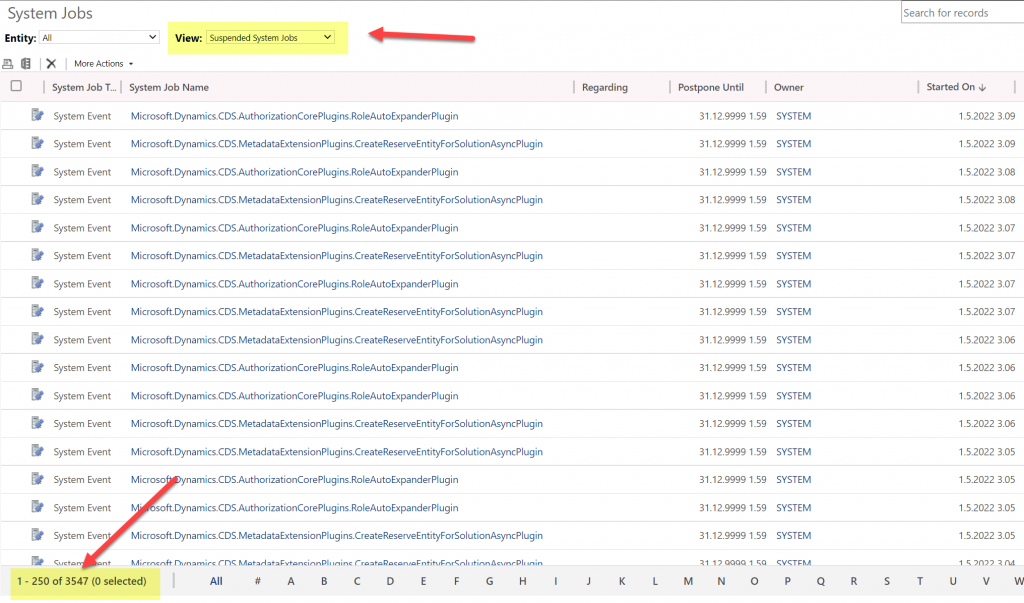This screenshot has height=603, width=1024.
Task: Click '1.5.2022 3.08' in CreateReserveEntityForSolutionAsyncPlugin row
Action: 987,200
